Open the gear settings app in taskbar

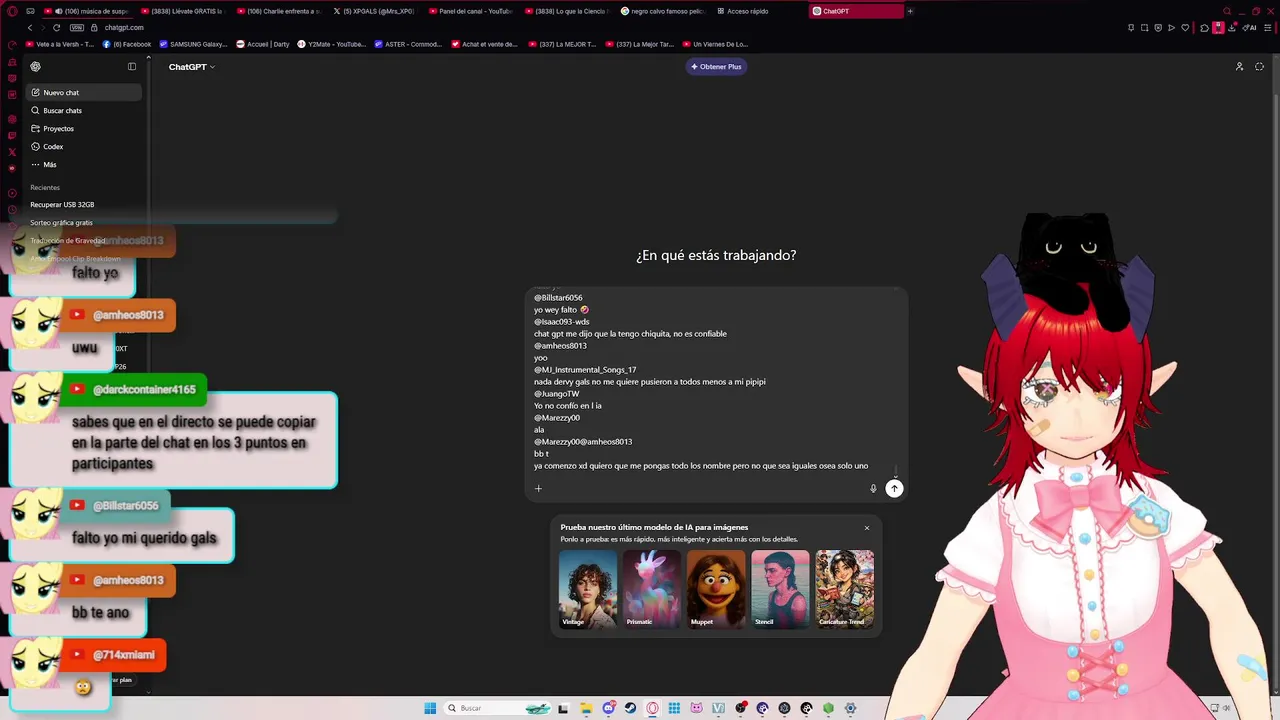850,708
